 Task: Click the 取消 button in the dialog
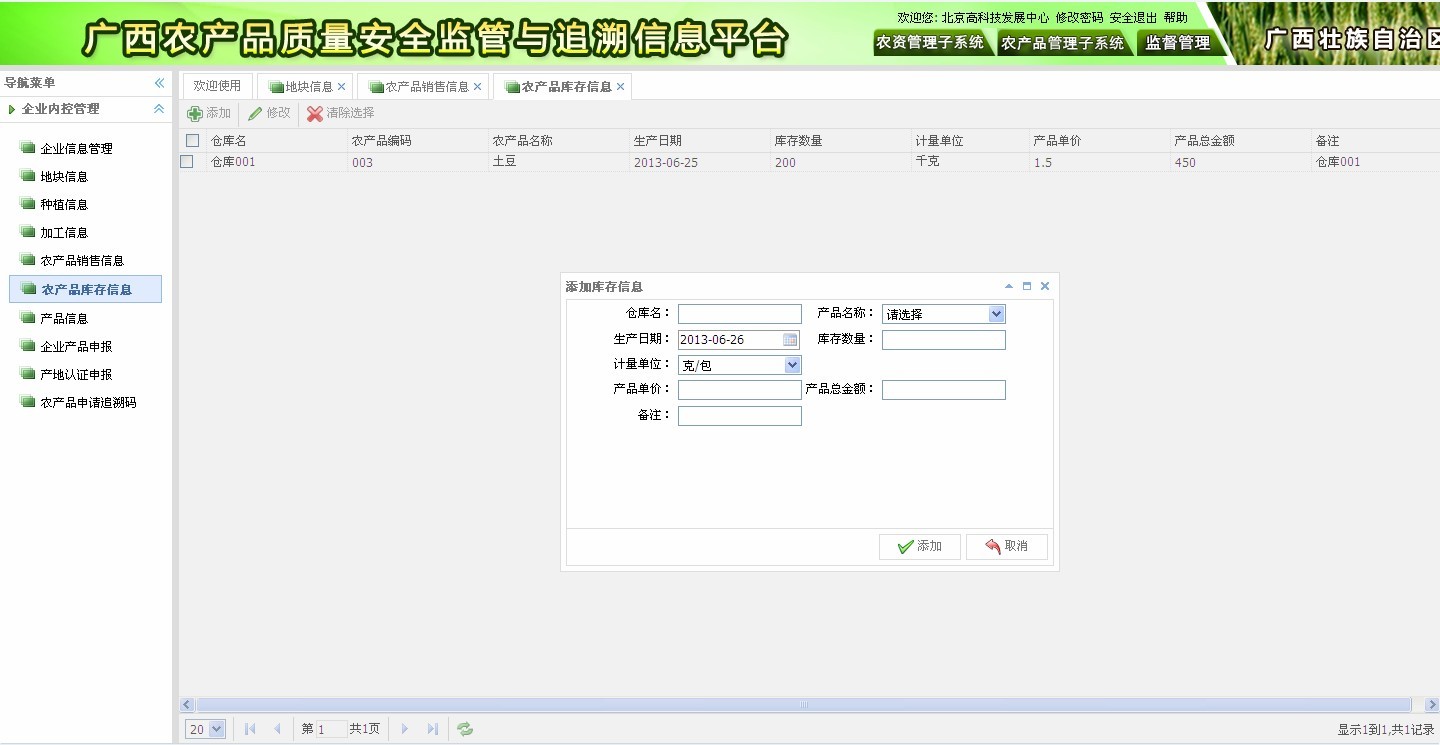(1006, 546)
